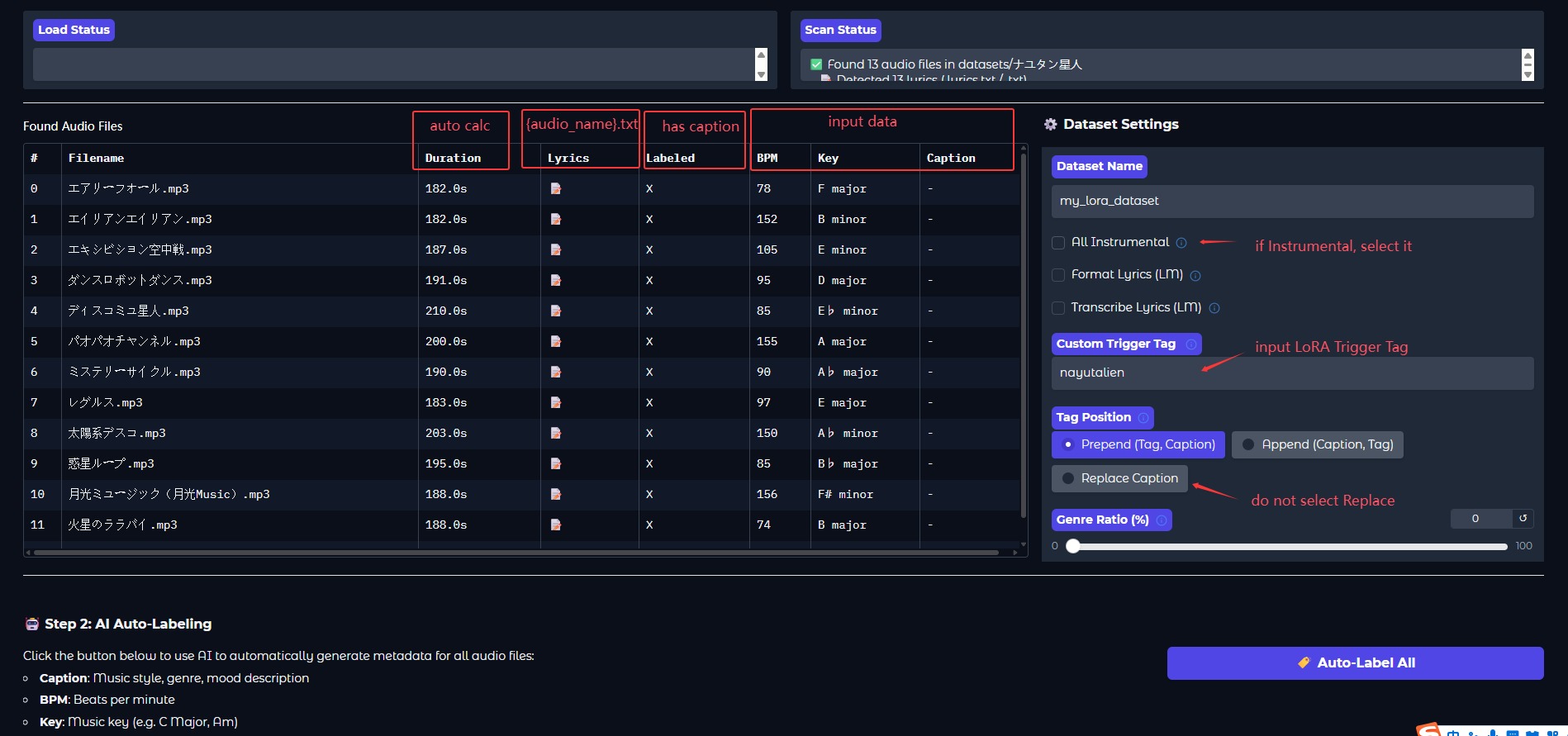
Task: Click Key cell A♭ minor
Action: 848,434
